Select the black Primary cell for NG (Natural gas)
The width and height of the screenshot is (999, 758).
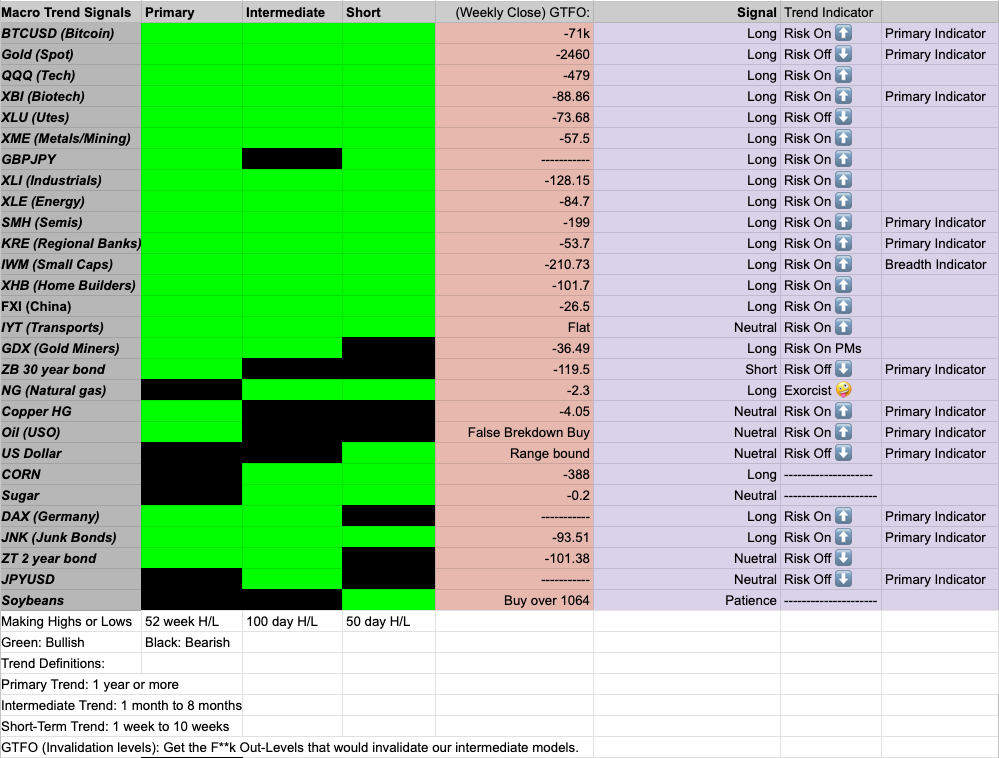(x=191, y=390)
